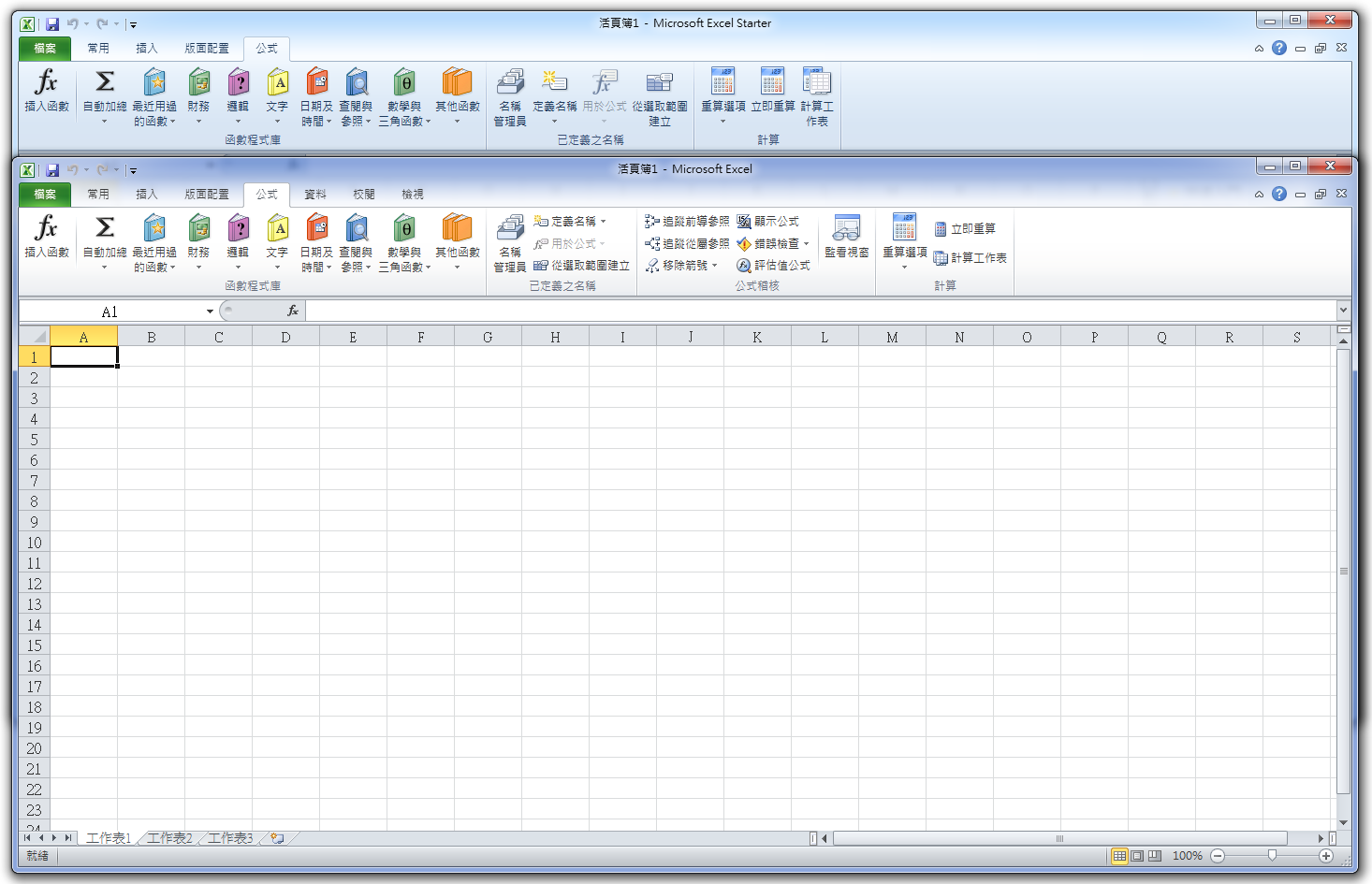Screen dimensions: 1372x884
Task: Open 日期及時間 functions in front Excel window
Action: pyautogui.click(x=316, y=242)
